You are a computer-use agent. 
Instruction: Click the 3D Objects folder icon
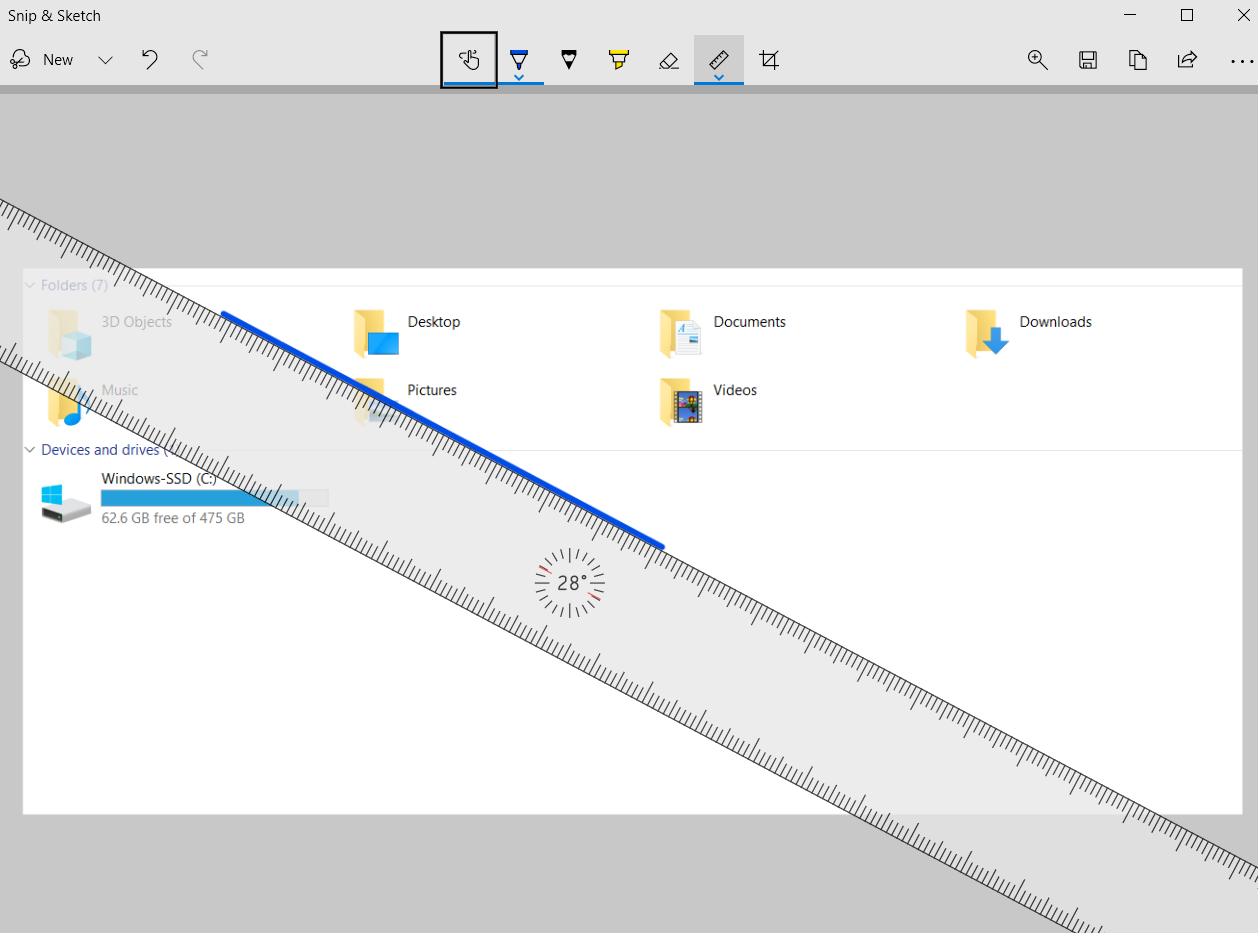pyautogui.click(x=69, y=334)
